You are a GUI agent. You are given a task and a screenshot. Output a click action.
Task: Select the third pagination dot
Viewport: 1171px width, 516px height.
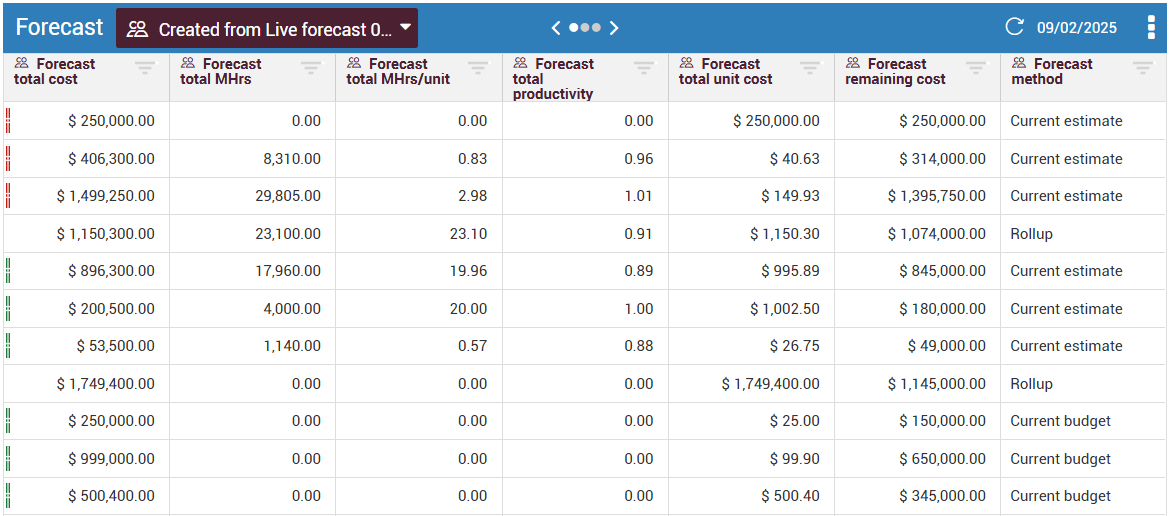(x=596, y=28)
